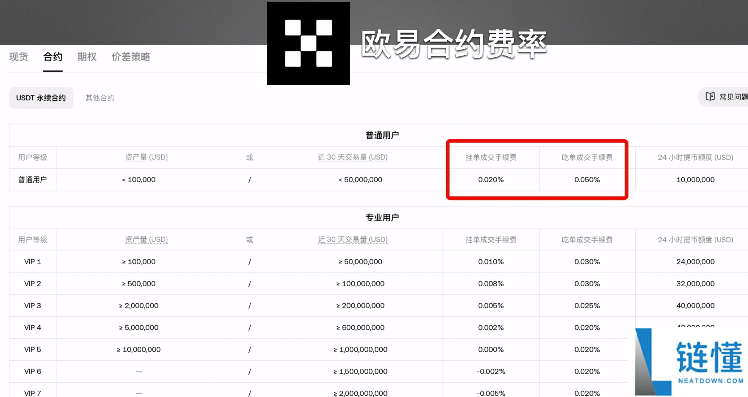Select the VIP 3 row label
The width and height of the screenshot is (748, 397).
pos(32,306)
